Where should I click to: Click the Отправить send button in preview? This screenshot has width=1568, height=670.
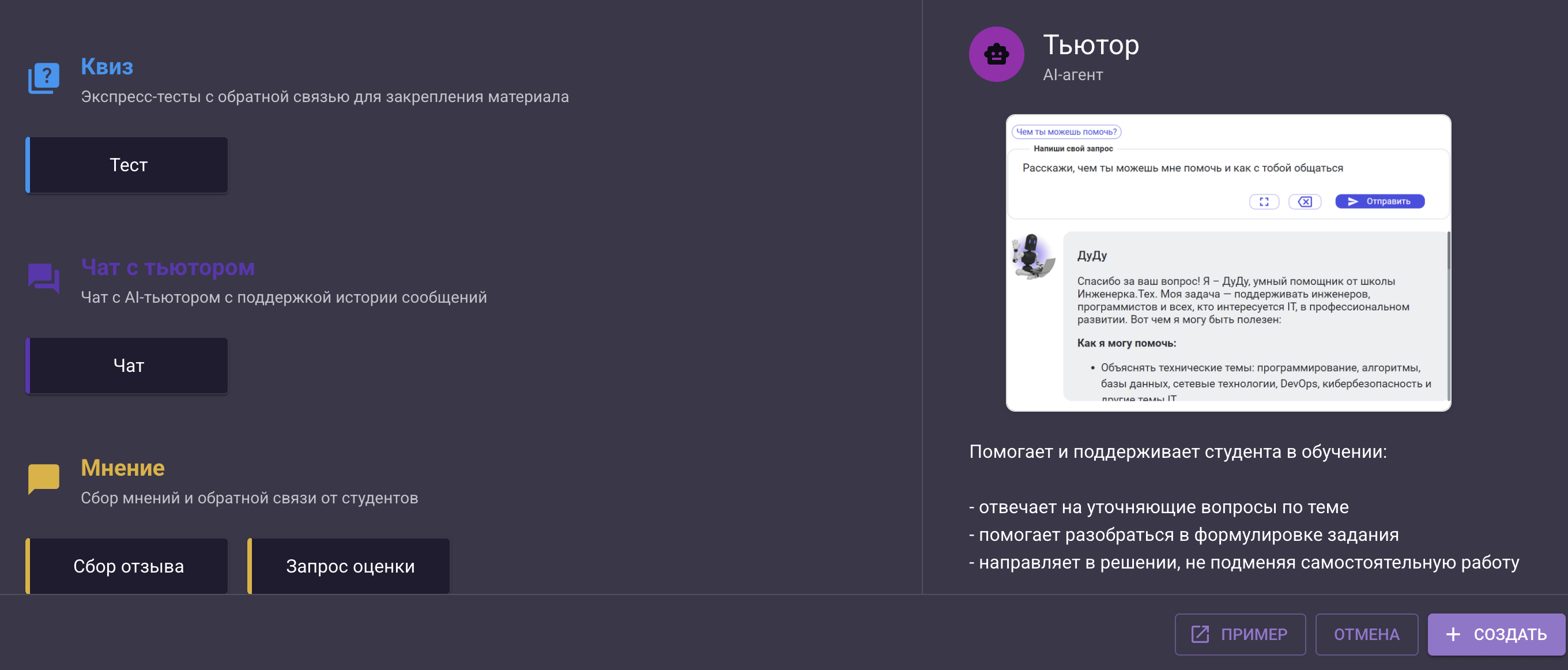pyautogui.click(x=1379, y=202)
